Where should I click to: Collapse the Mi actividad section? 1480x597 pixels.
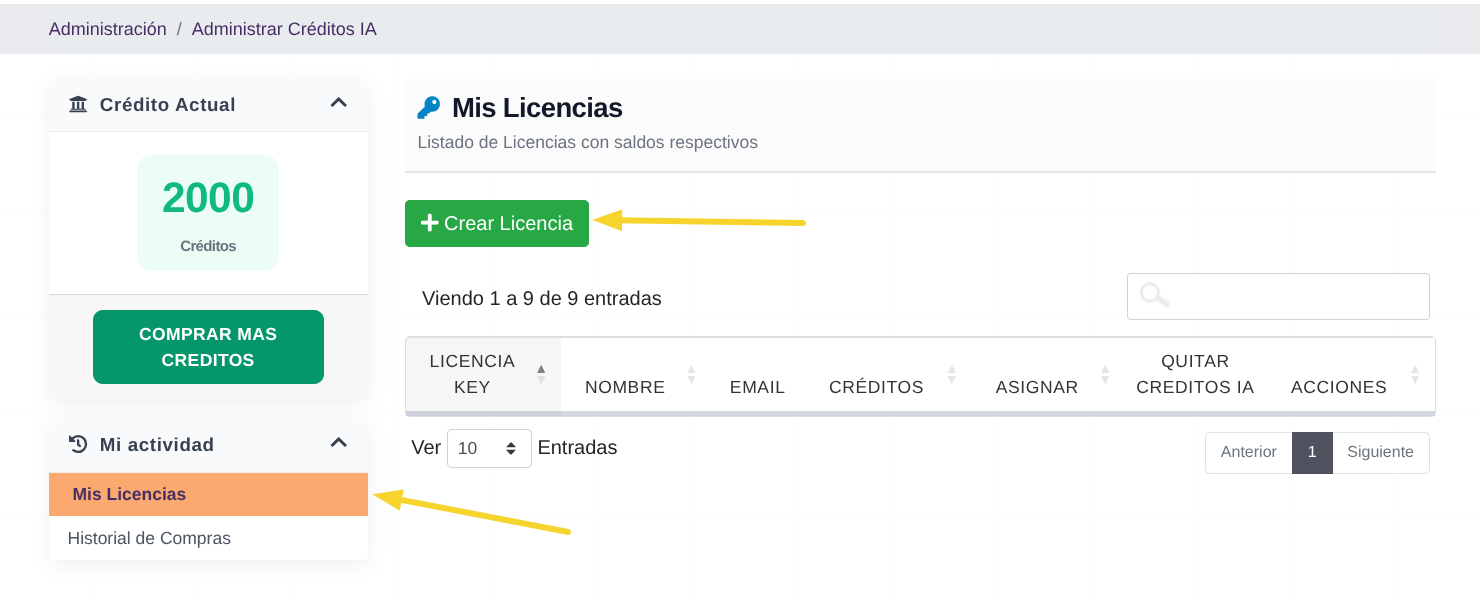pos(338,442)
